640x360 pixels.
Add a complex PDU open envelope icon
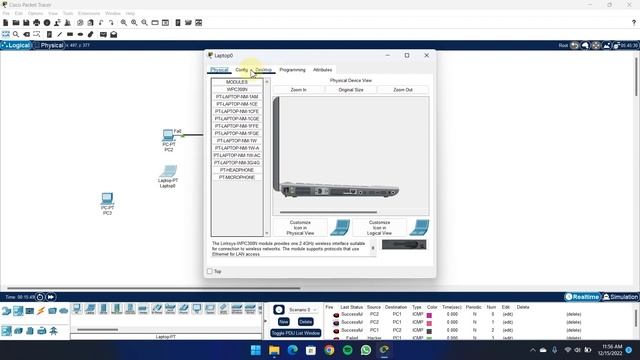tap(114, 35)
